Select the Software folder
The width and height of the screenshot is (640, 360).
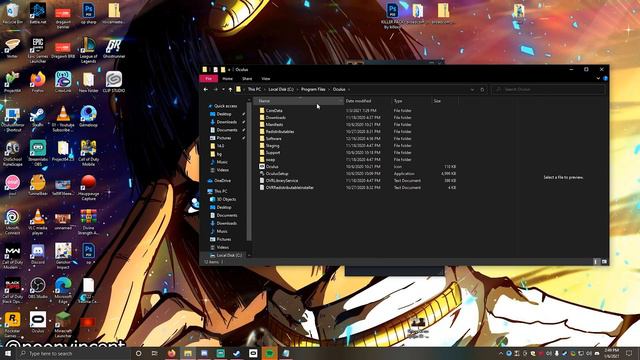click(273, 138)
